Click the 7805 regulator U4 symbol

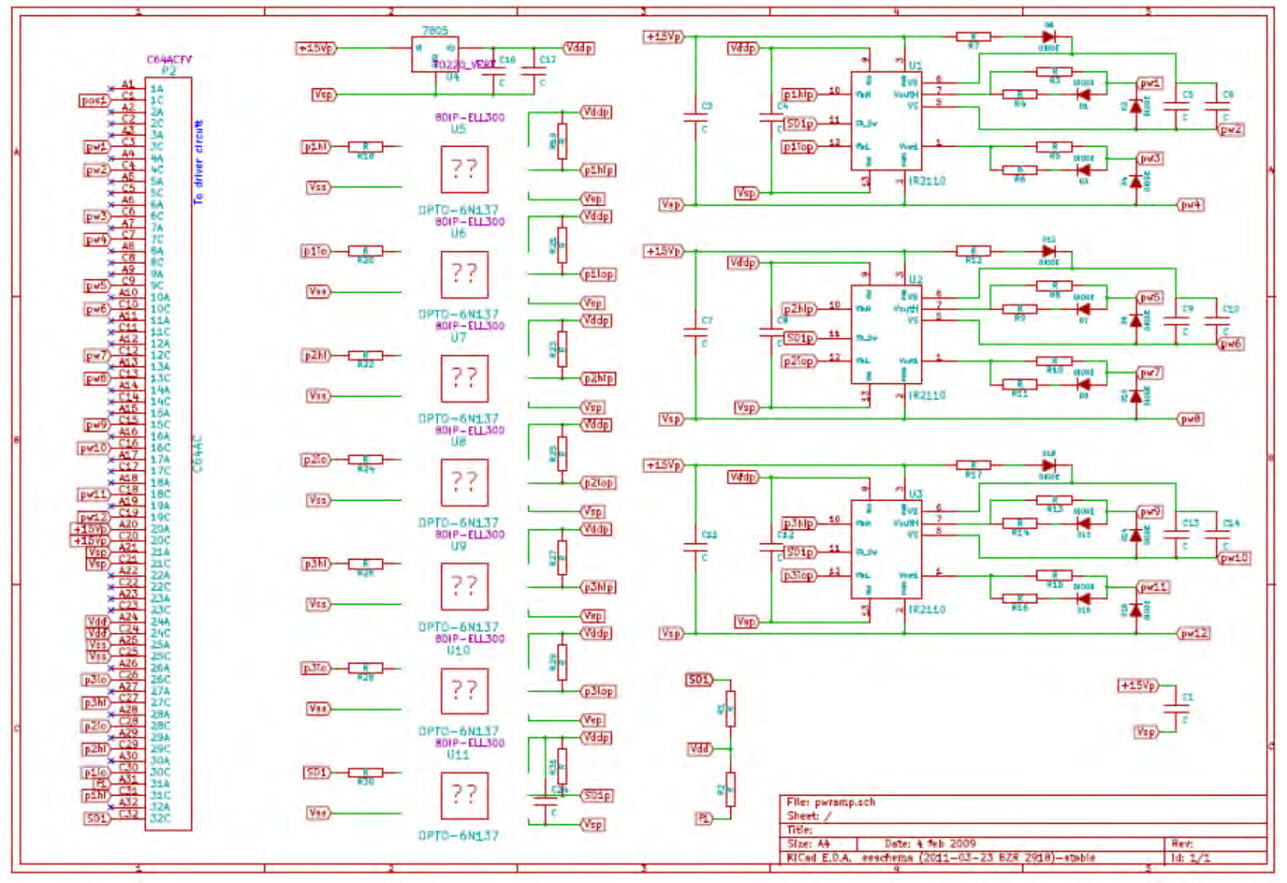pos(436,55)
